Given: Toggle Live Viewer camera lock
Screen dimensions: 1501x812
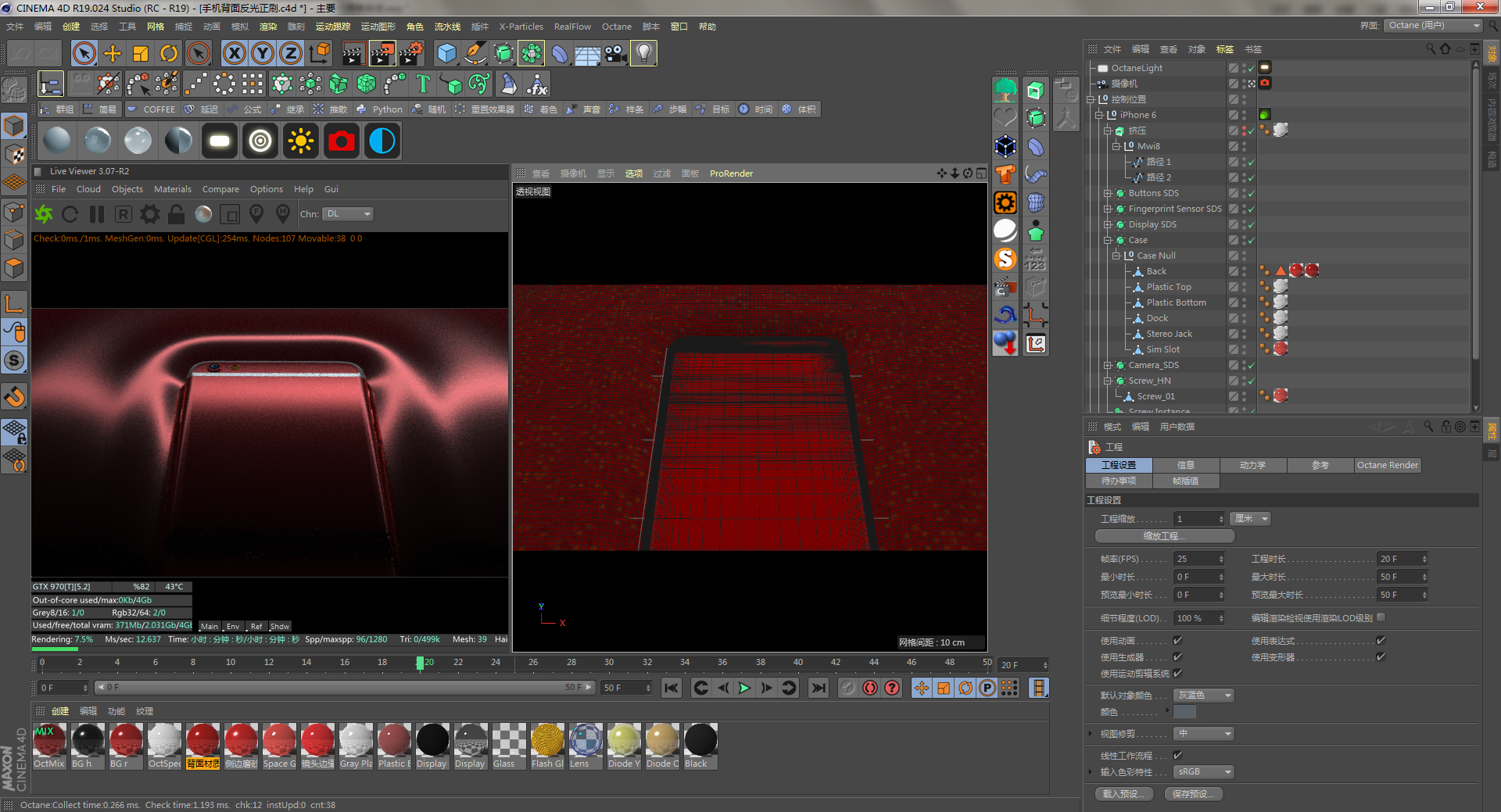Looking at the screenshot, I should tap(177, 214).
